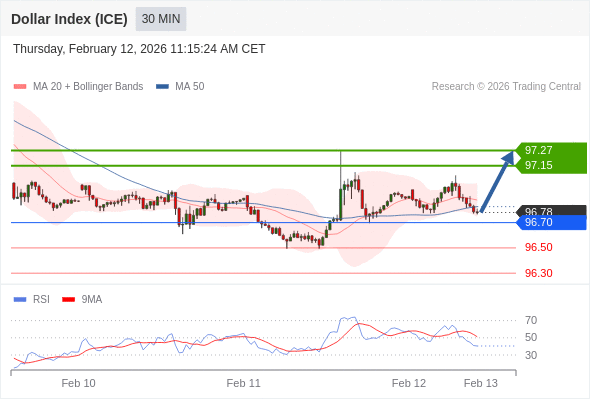Click the RSI 50 level label
590x400 pixels.
pyautogui.click(x=531, y=338)
